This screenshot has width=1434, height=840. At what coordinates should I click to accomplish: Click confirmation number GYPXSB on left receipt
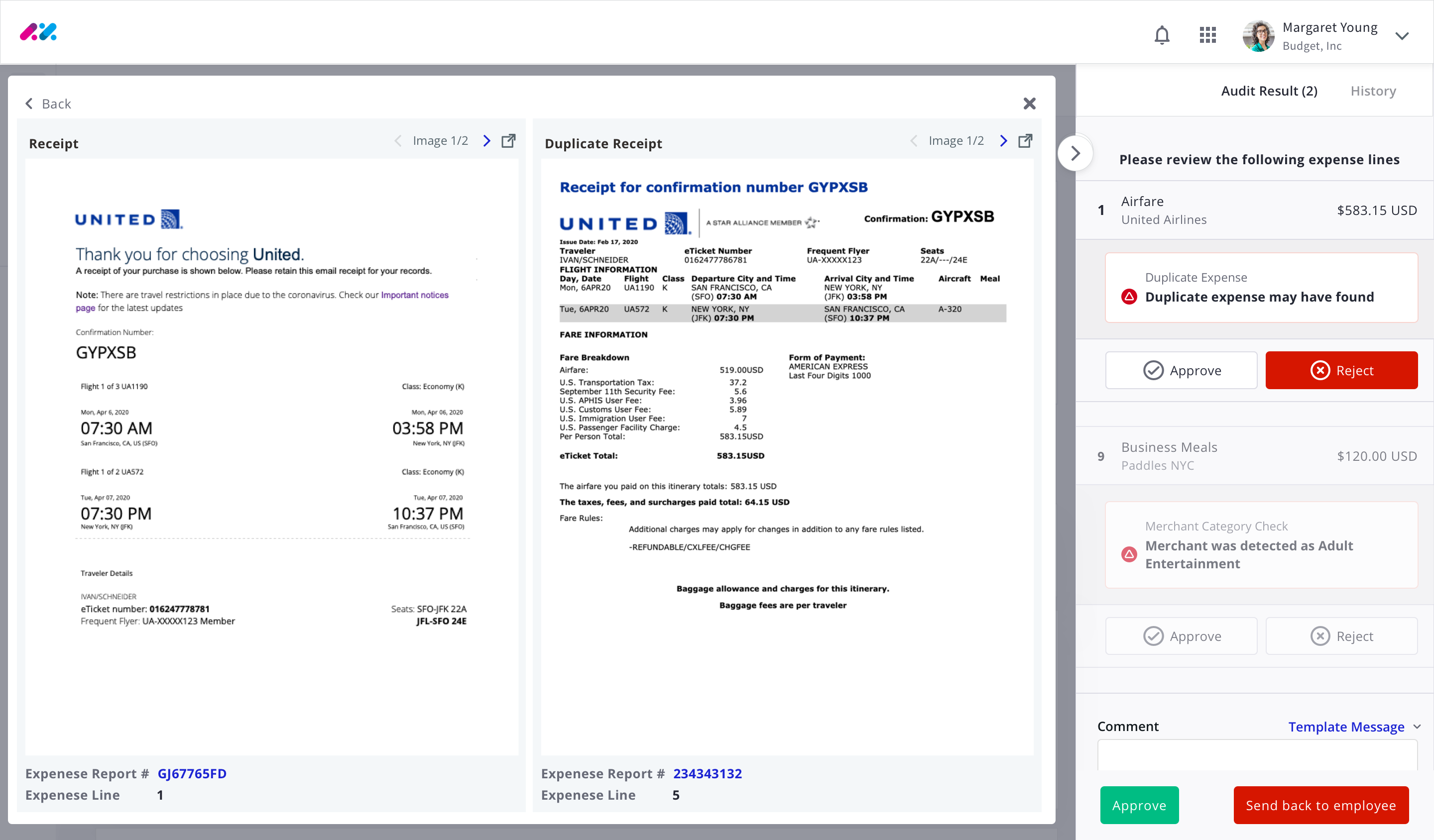point(106,352)
